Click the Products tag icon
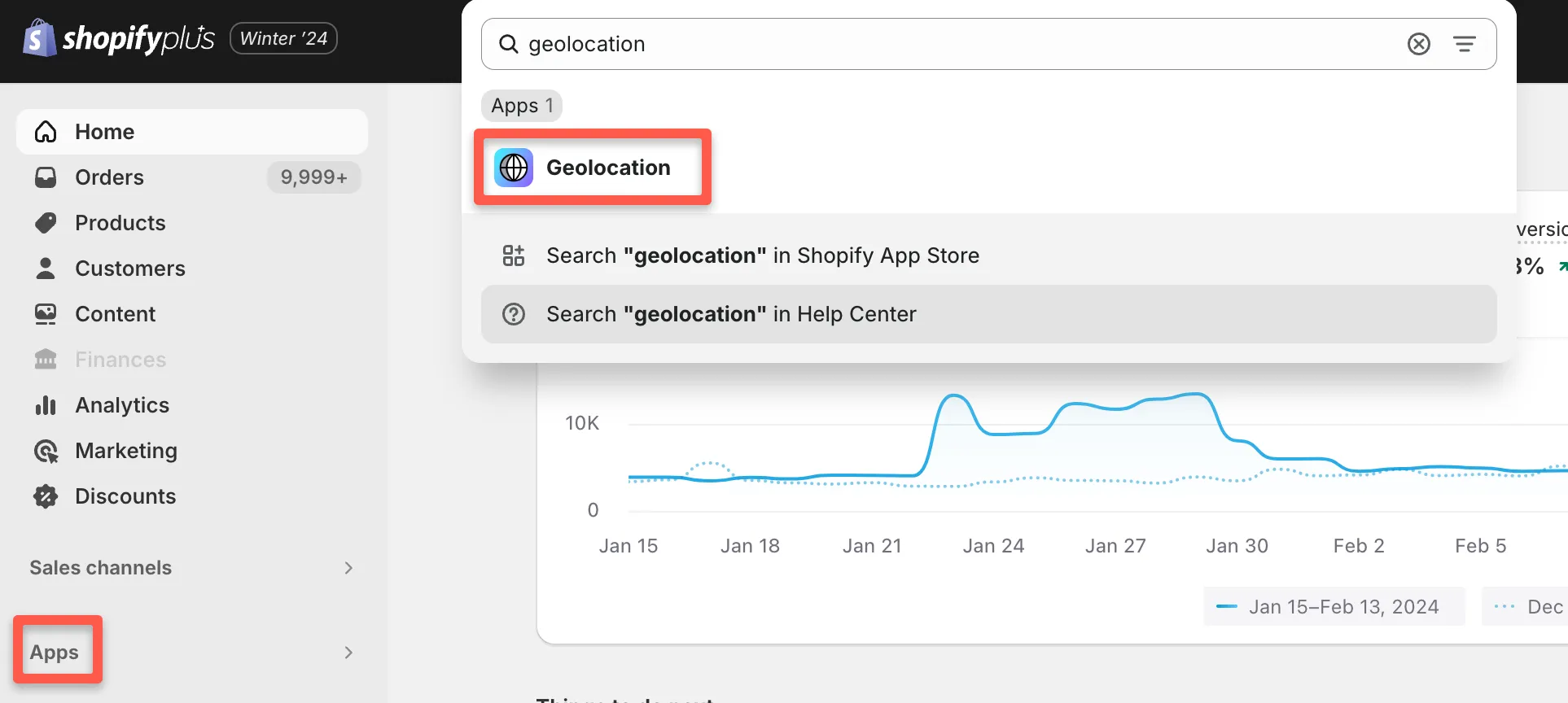This screenshot has width=1568, height=703. click(46, 222)
